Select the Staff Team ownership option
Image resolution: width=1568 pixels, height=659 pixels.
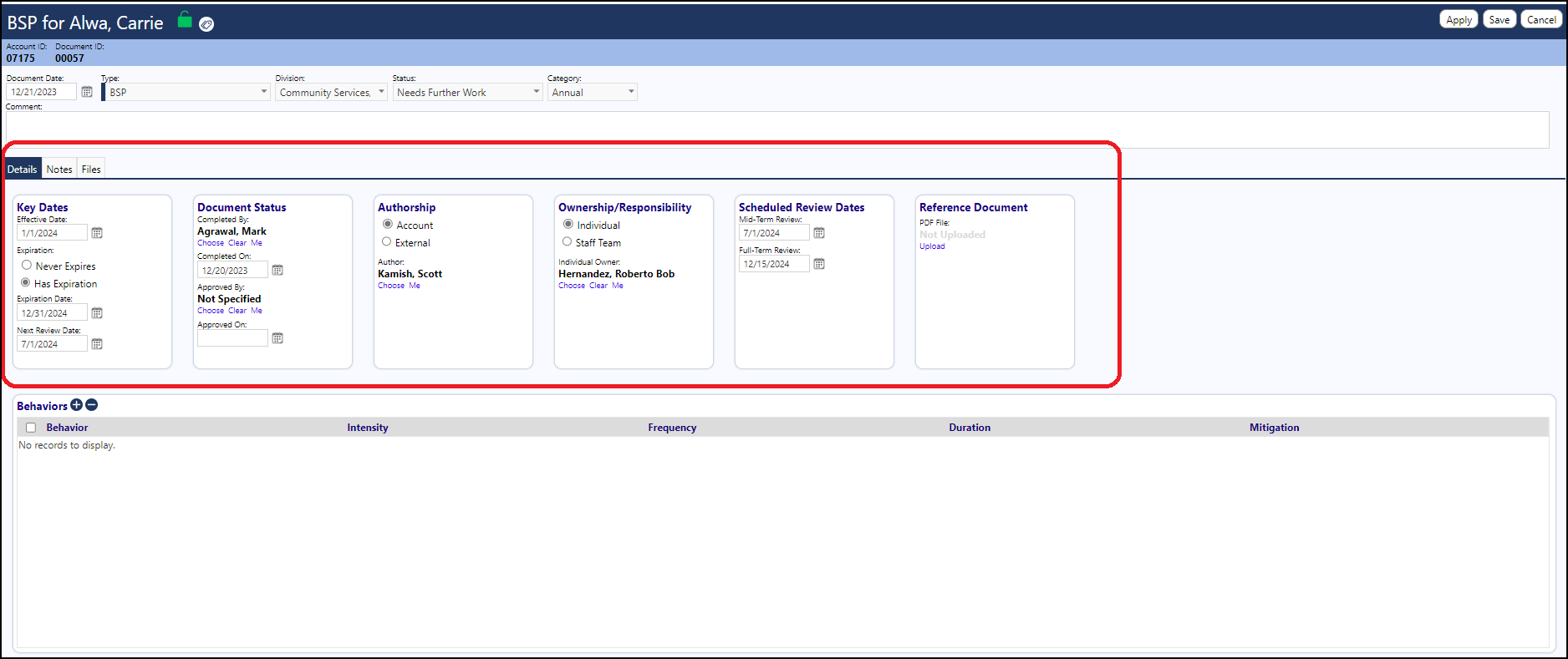[x=567, y=242]
